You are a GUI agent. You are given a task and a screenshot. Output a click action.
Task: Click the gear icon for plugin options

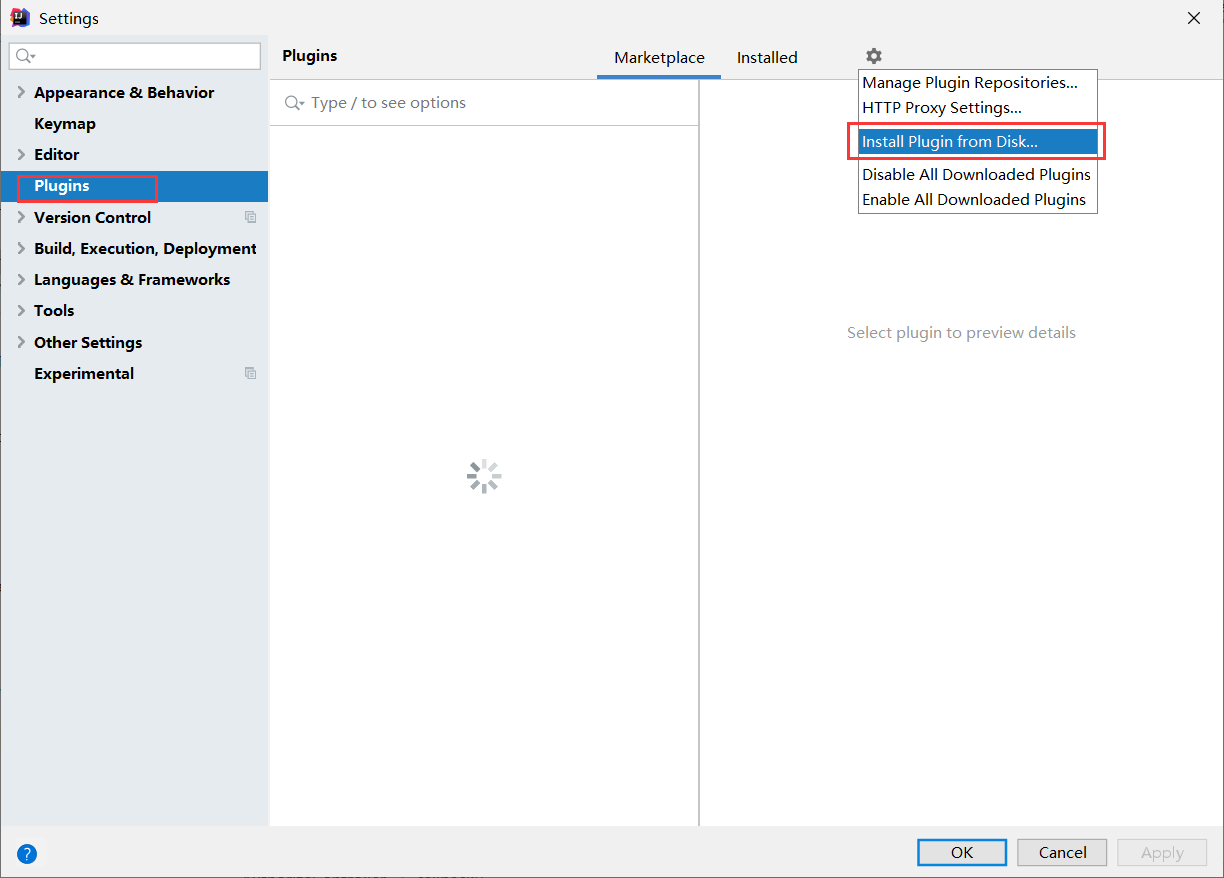[x=874, y=56]
